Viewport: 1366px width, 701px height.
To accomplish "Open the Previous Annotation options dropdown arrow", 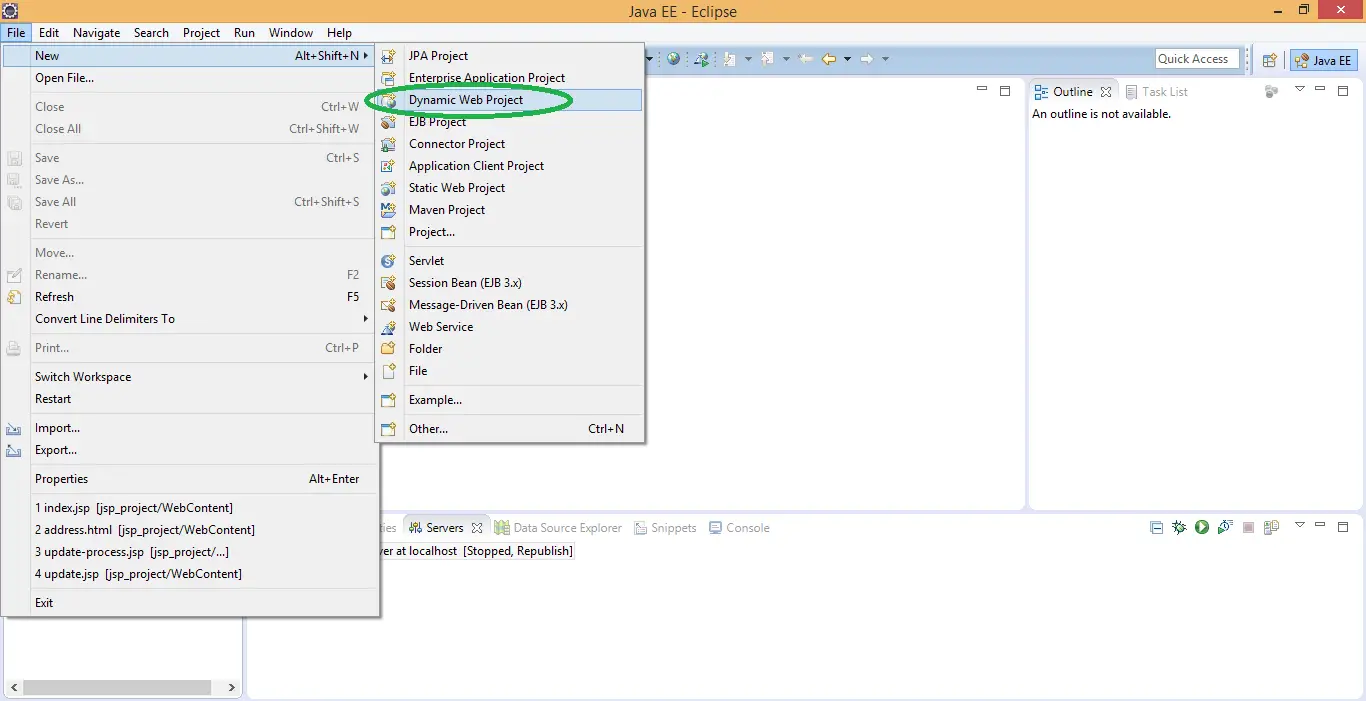I will 786,59.
